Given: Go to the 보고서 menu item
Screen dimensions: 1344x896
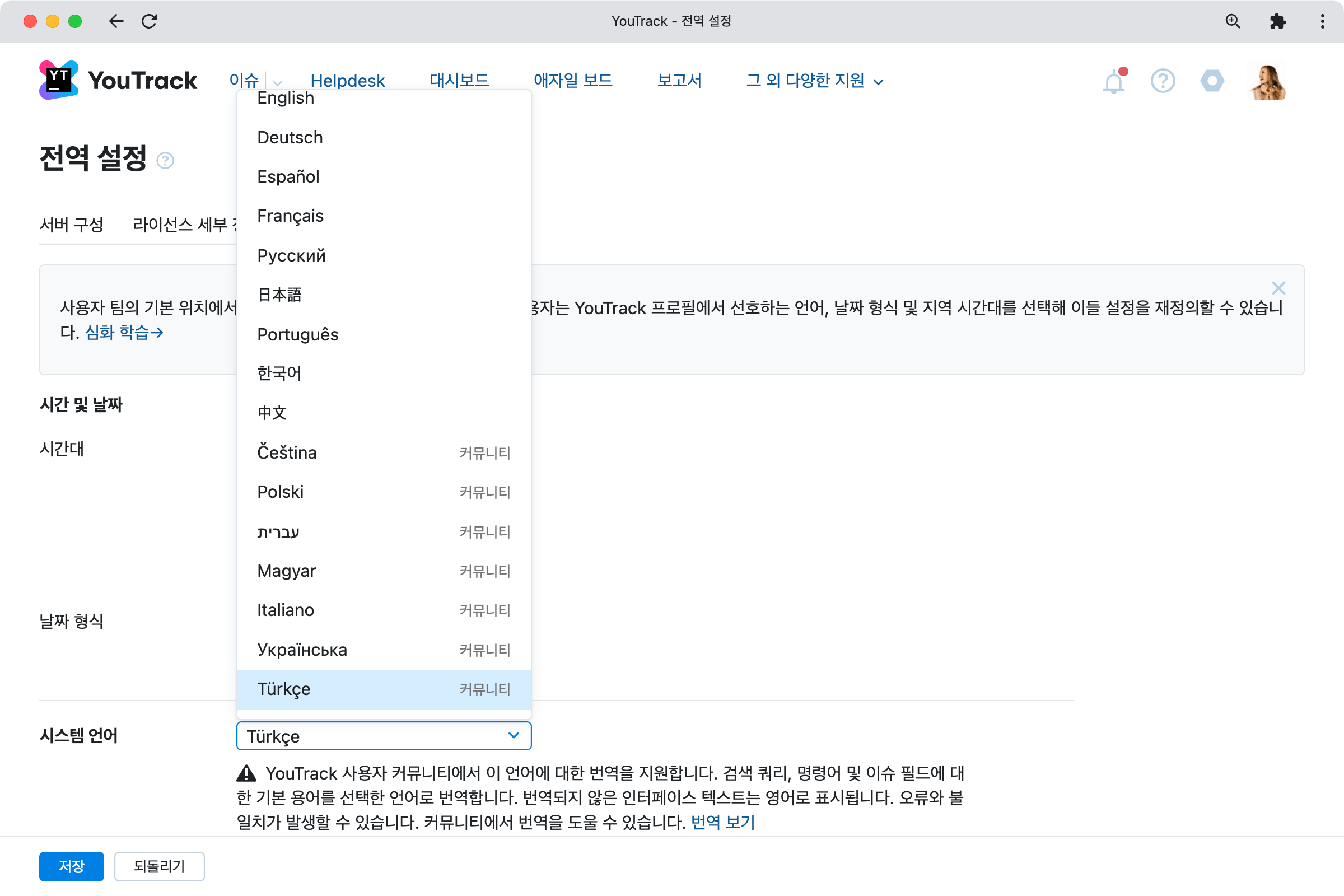Looking at the screenshot, I should pos(679,80).
